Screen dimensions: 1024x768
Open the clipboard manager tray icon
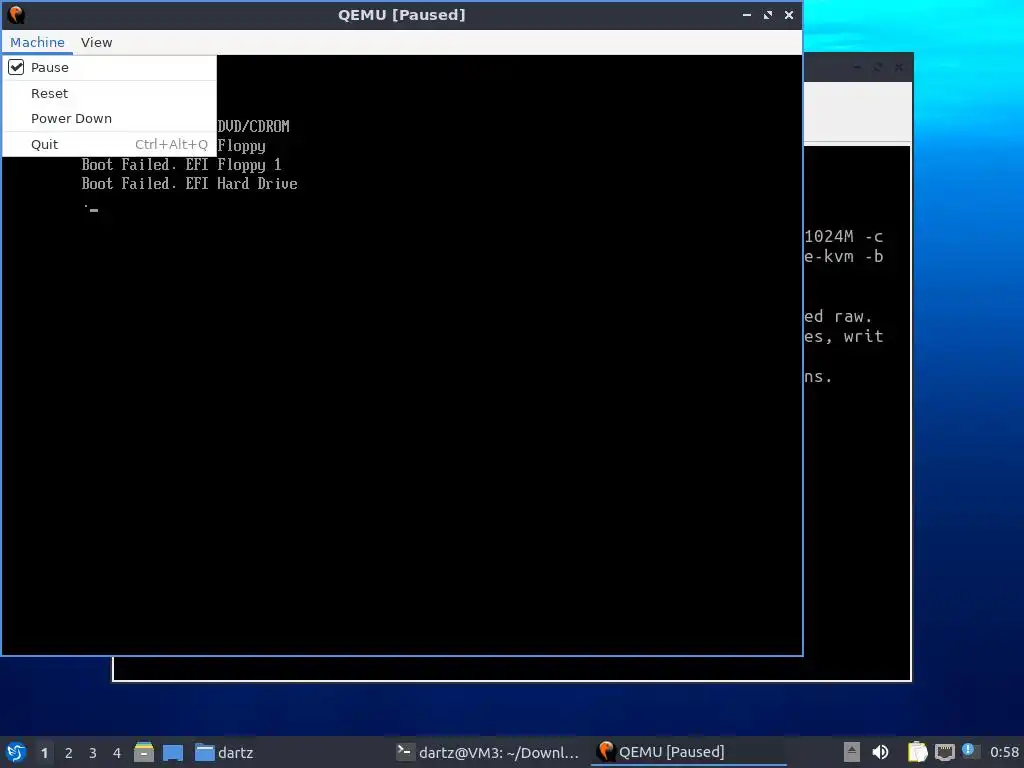(918, 752)
